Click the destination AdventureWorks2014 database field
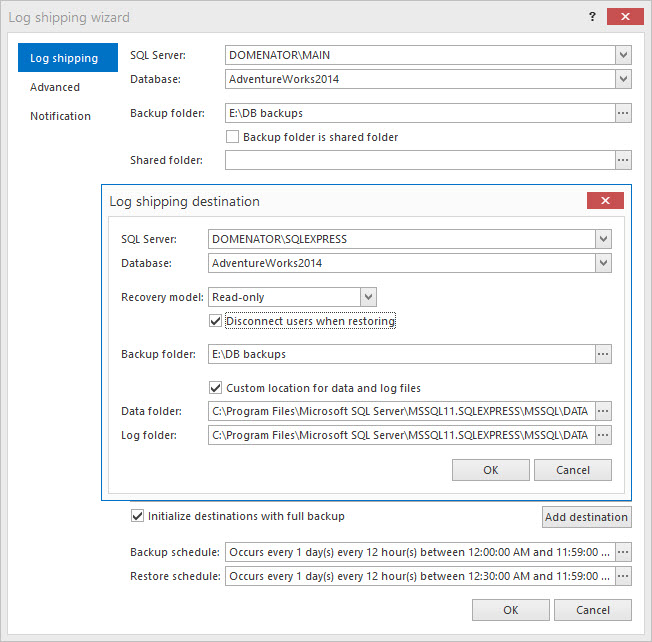652x642 pixels. point(402,263)
